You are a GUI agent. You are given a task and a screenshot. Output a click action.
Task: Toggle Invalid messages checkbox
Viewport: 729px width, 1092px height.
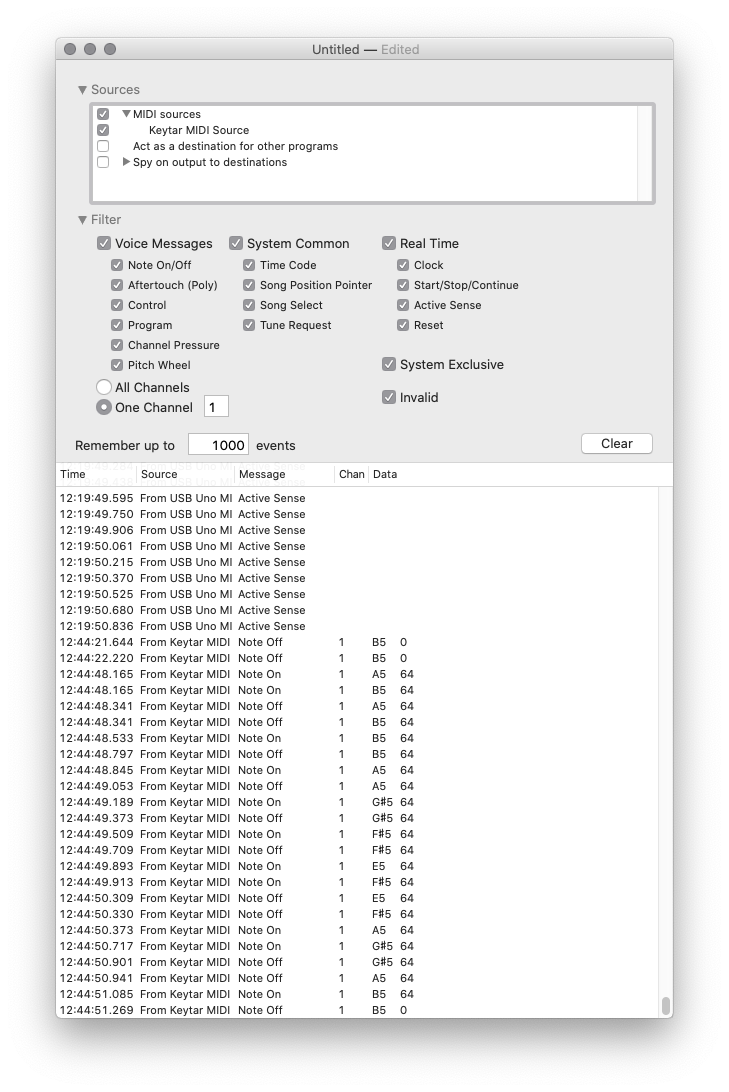[389, 397]
